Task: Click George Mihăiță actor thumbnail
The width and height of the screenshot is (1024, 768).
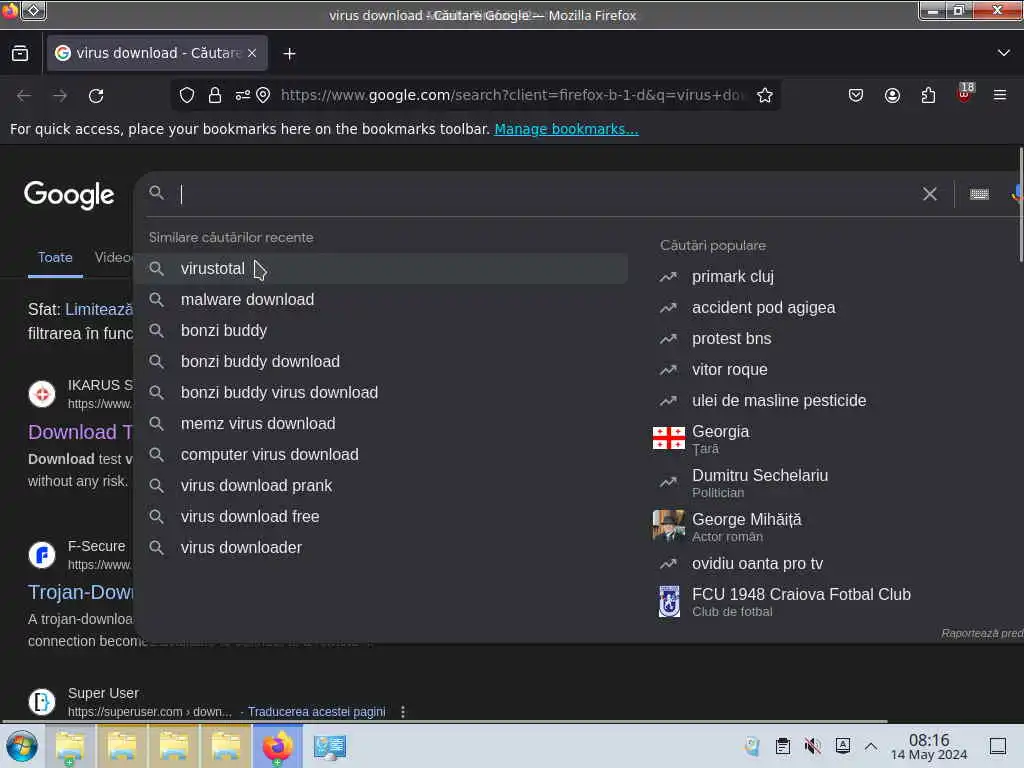Action: click(669, 526)
